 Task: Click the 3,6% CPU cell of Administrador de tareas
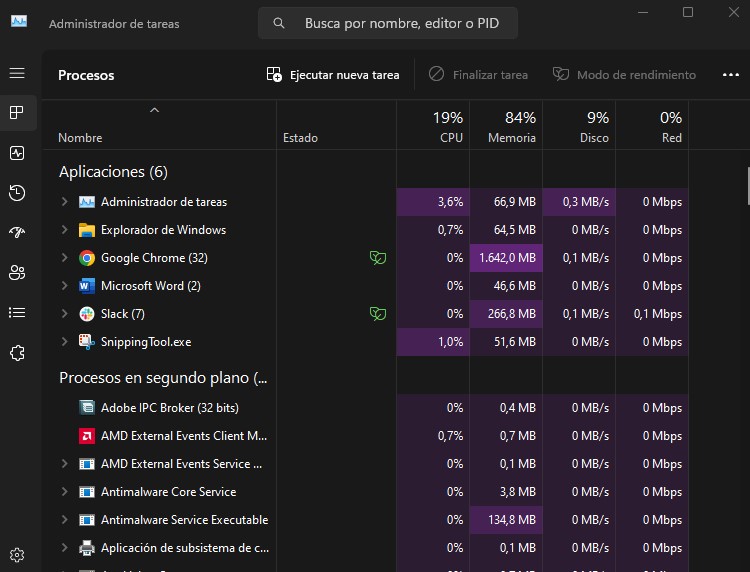pos(433,202)
